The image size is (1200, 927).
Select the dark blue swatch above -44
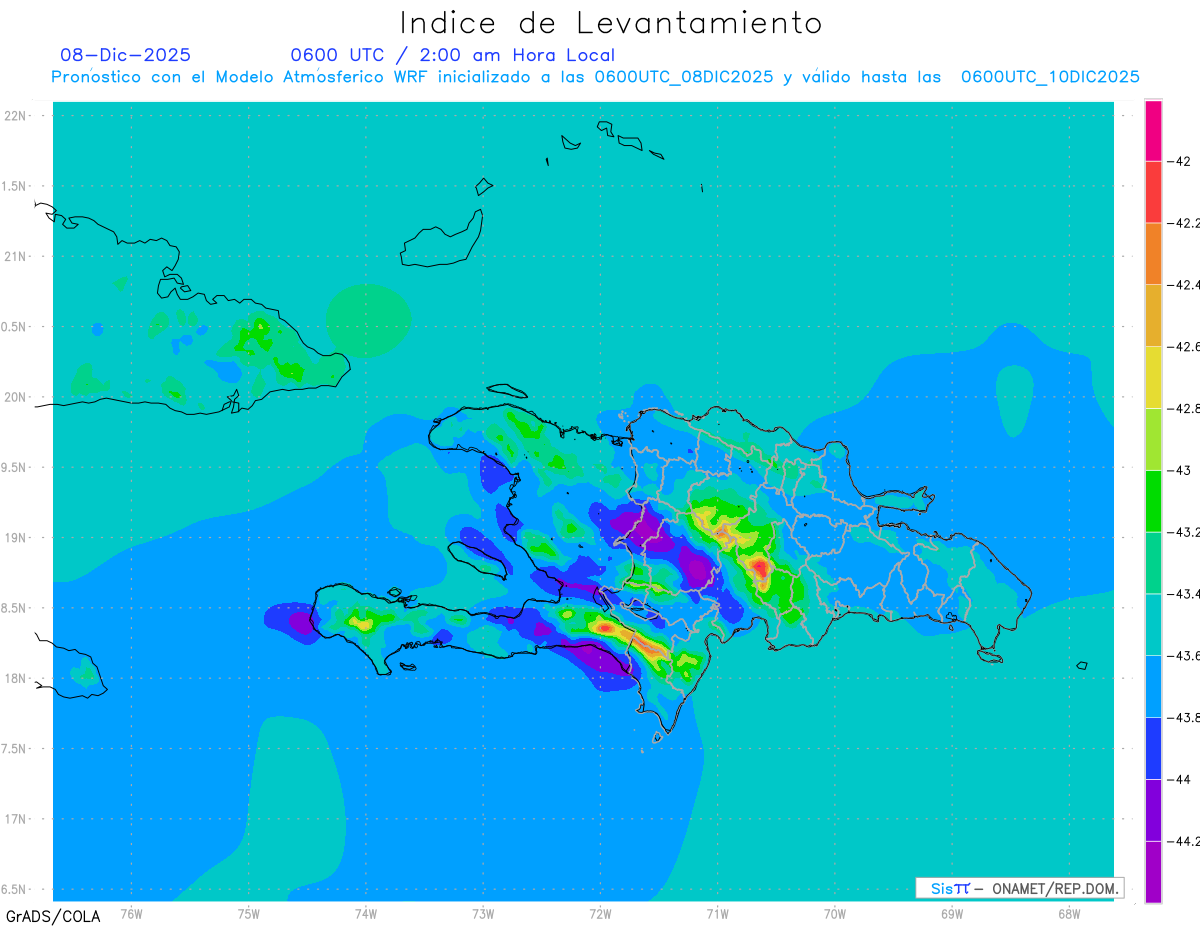tap(1153, 748)
